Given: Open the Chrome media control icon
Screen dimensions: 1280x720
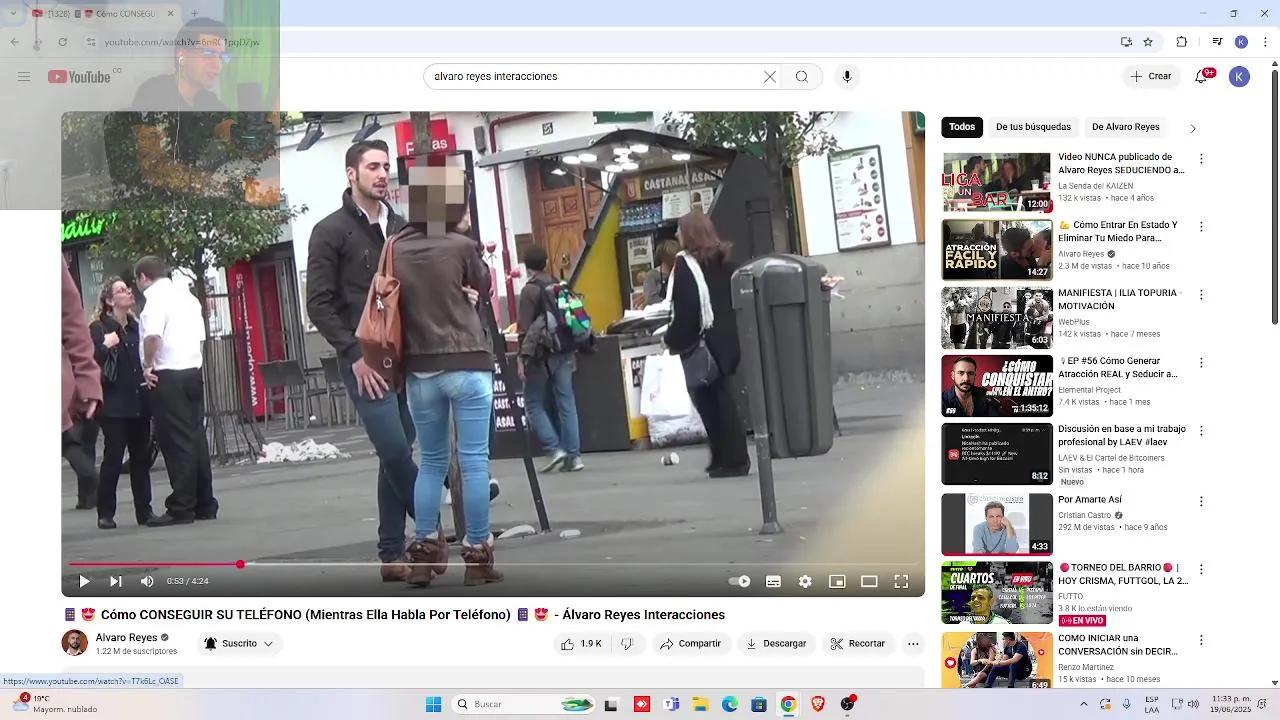Looking at the screenshot, I should tap(1217, 42).
